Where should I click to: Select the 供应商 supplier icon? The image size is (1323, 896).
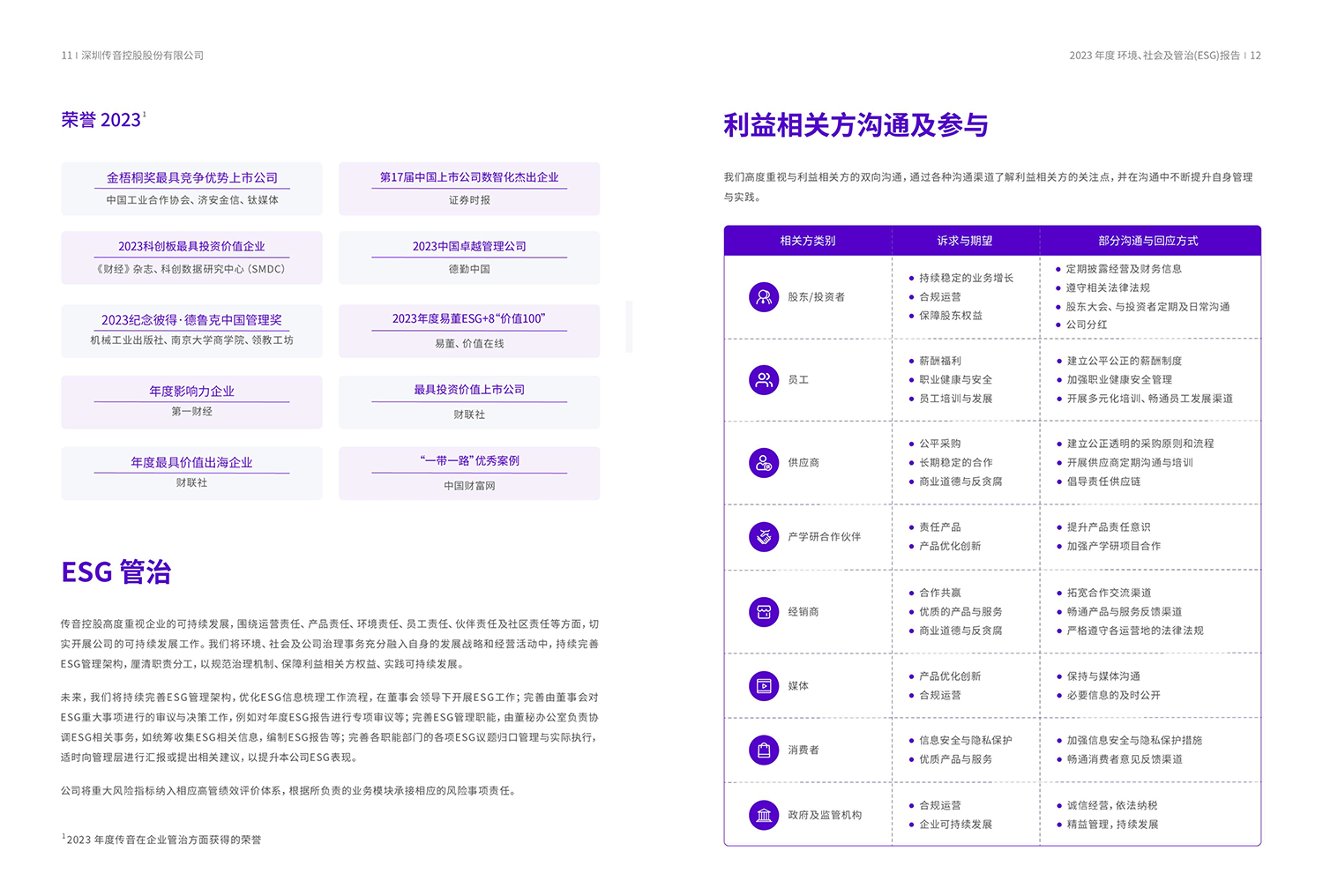pos(764,463)
